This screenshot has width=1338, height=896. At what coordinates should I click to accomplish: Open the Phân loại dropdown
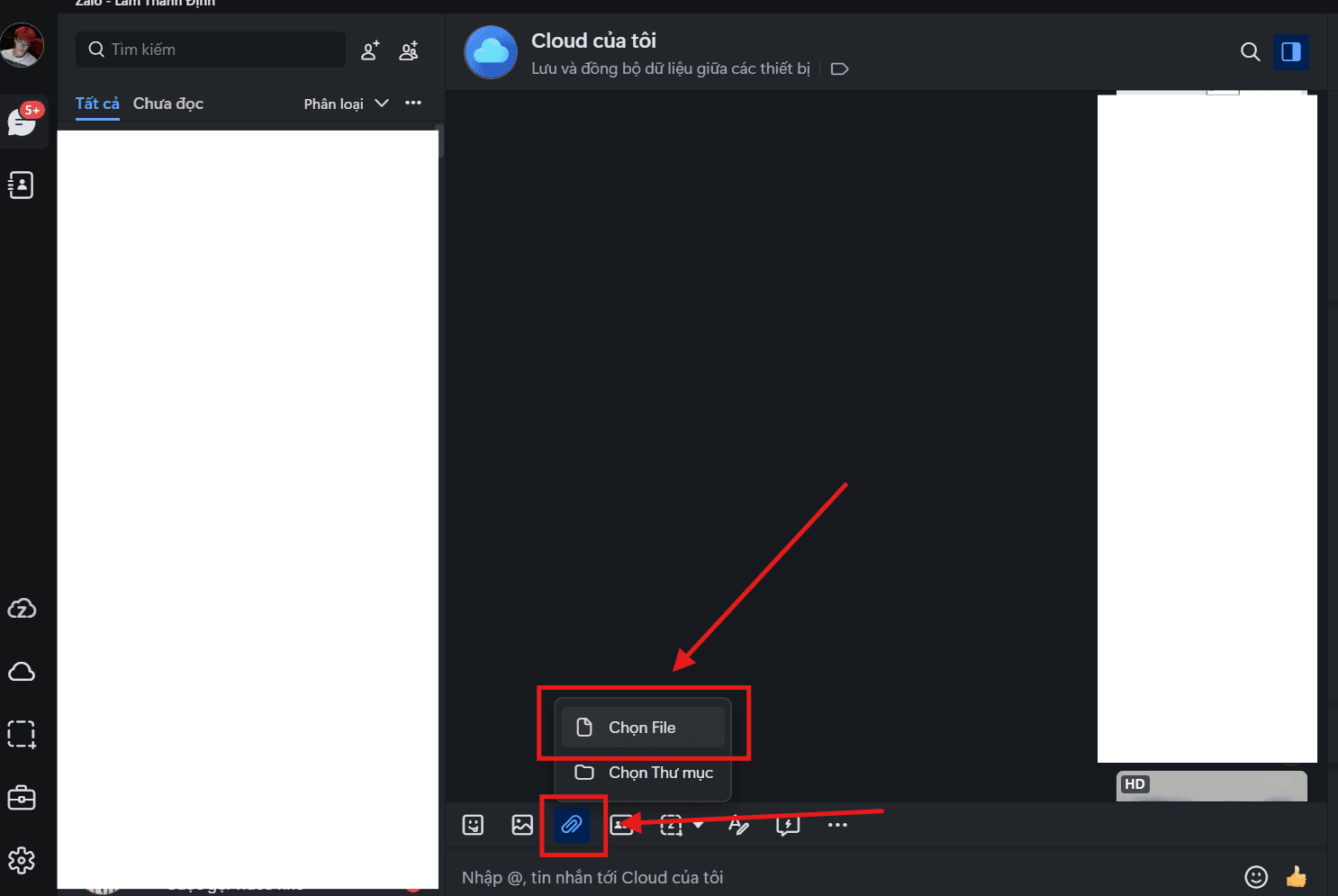point(347,103)
